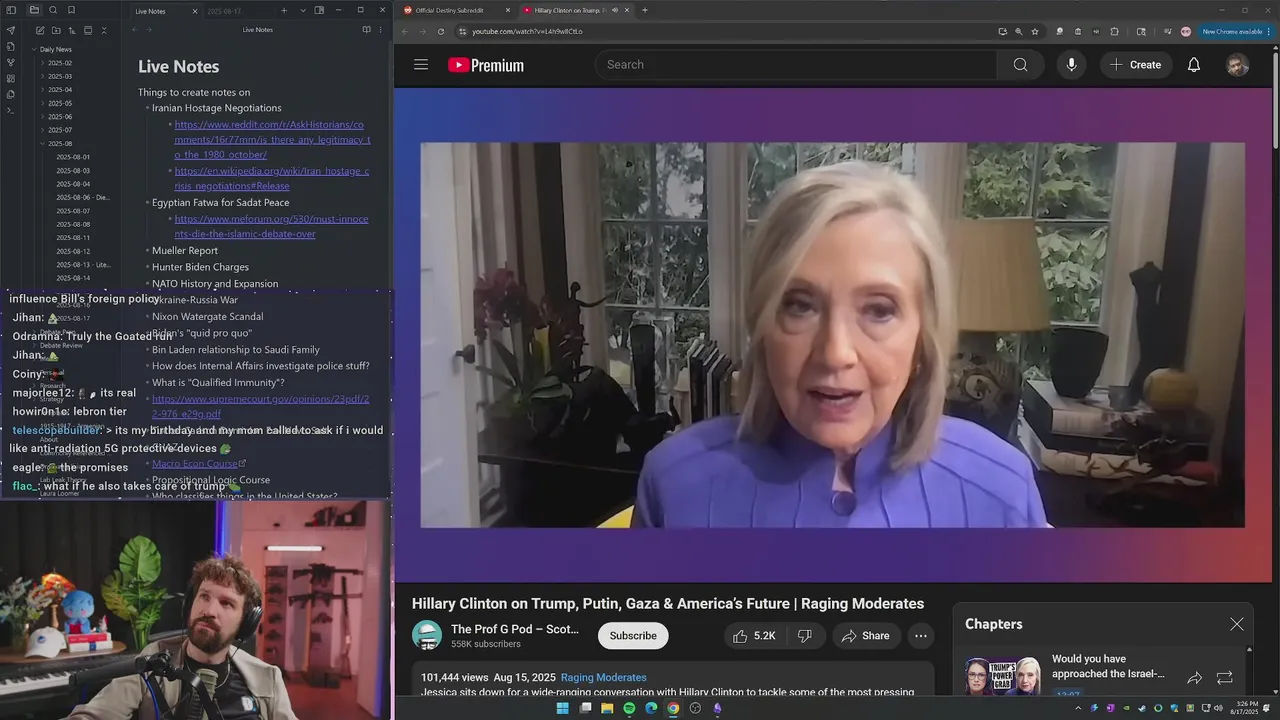Open the YouTube guide hamburger menu
This screenshot has width=1280, height=720.
coord(421,65)
